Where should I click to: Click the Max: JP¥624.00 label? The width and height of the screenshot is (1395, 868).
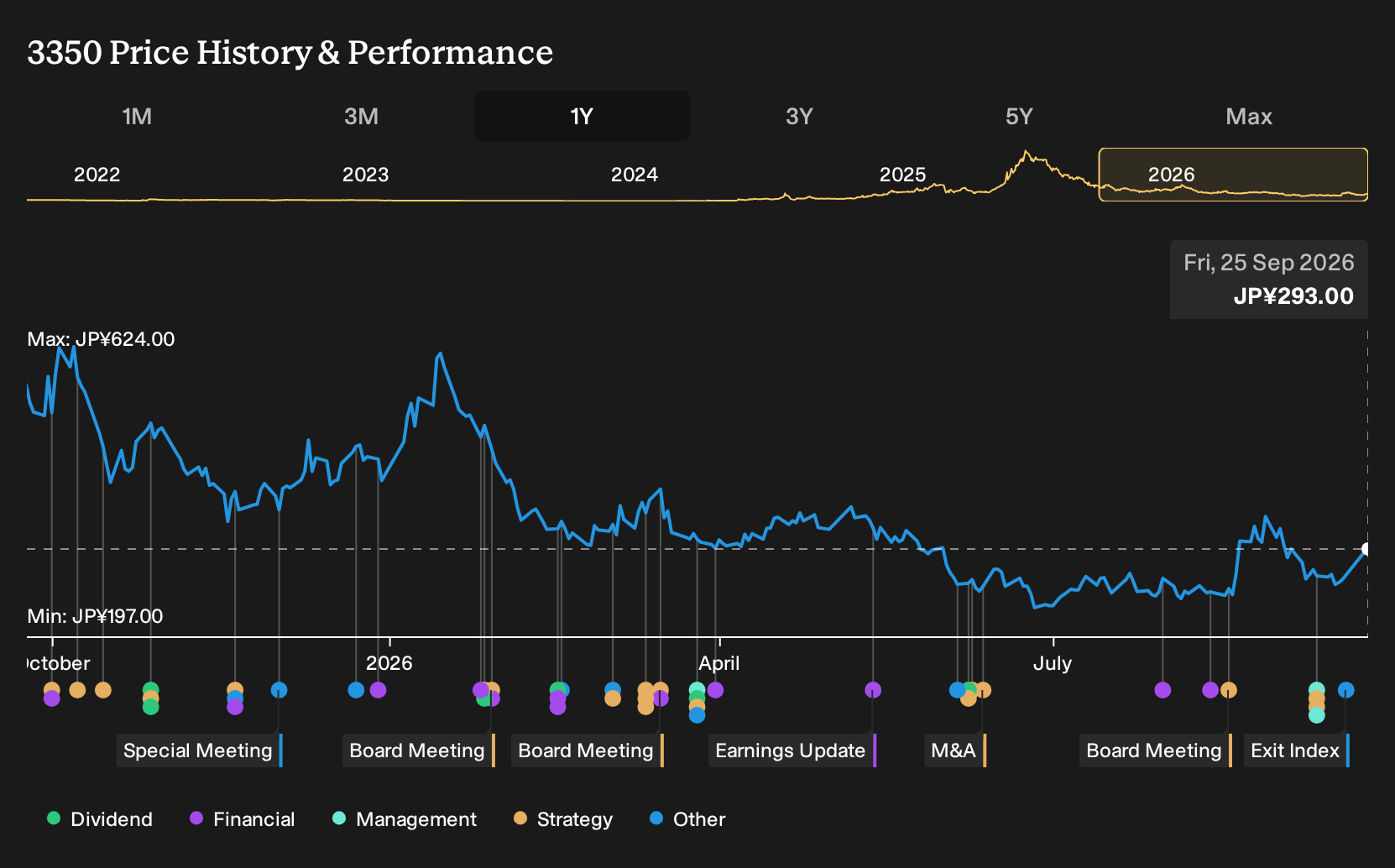pyautogui.click(x=102, y=339)
